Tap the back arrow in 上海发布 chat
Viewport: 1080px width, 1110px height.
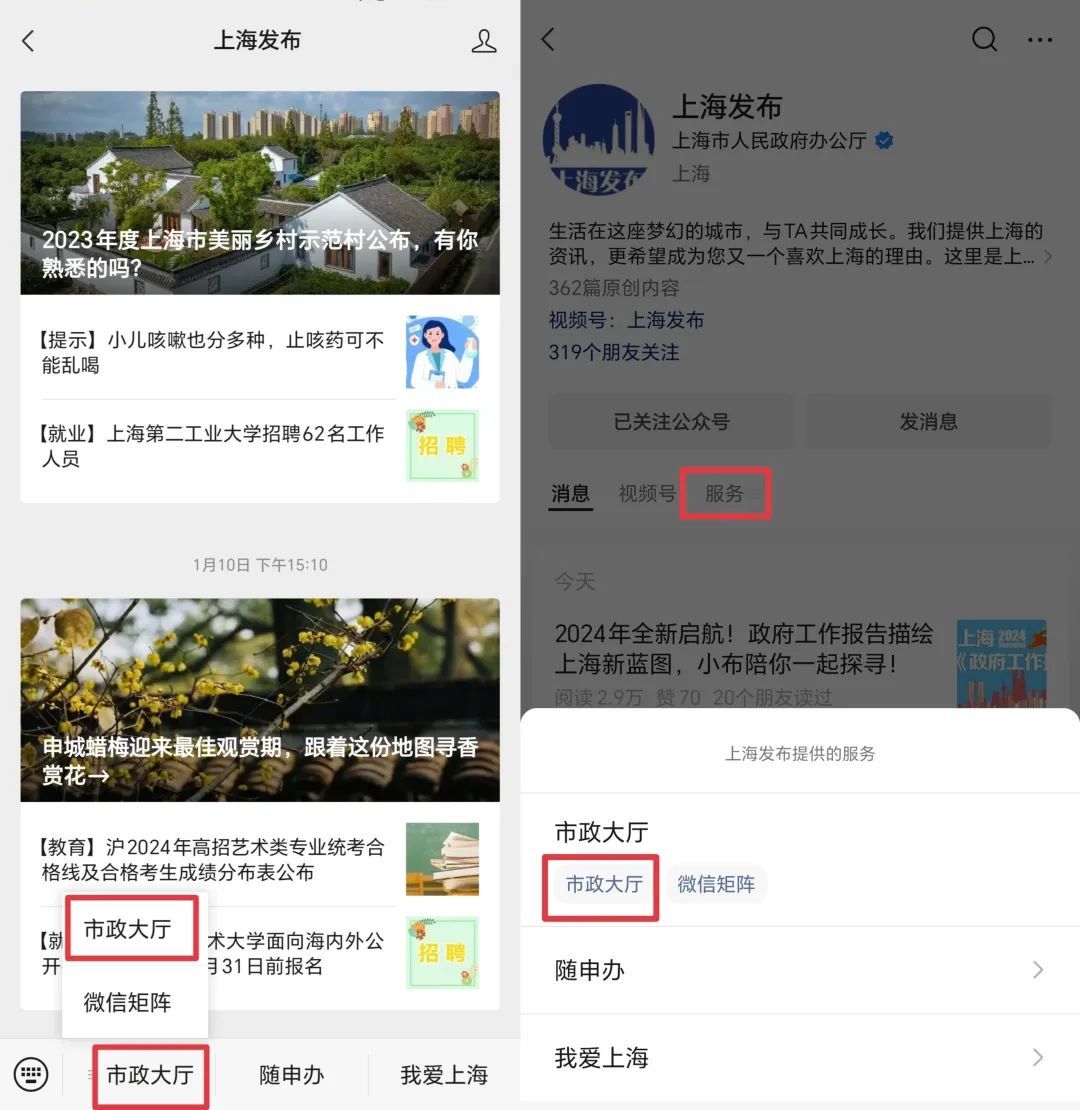(x=28, y=41)
